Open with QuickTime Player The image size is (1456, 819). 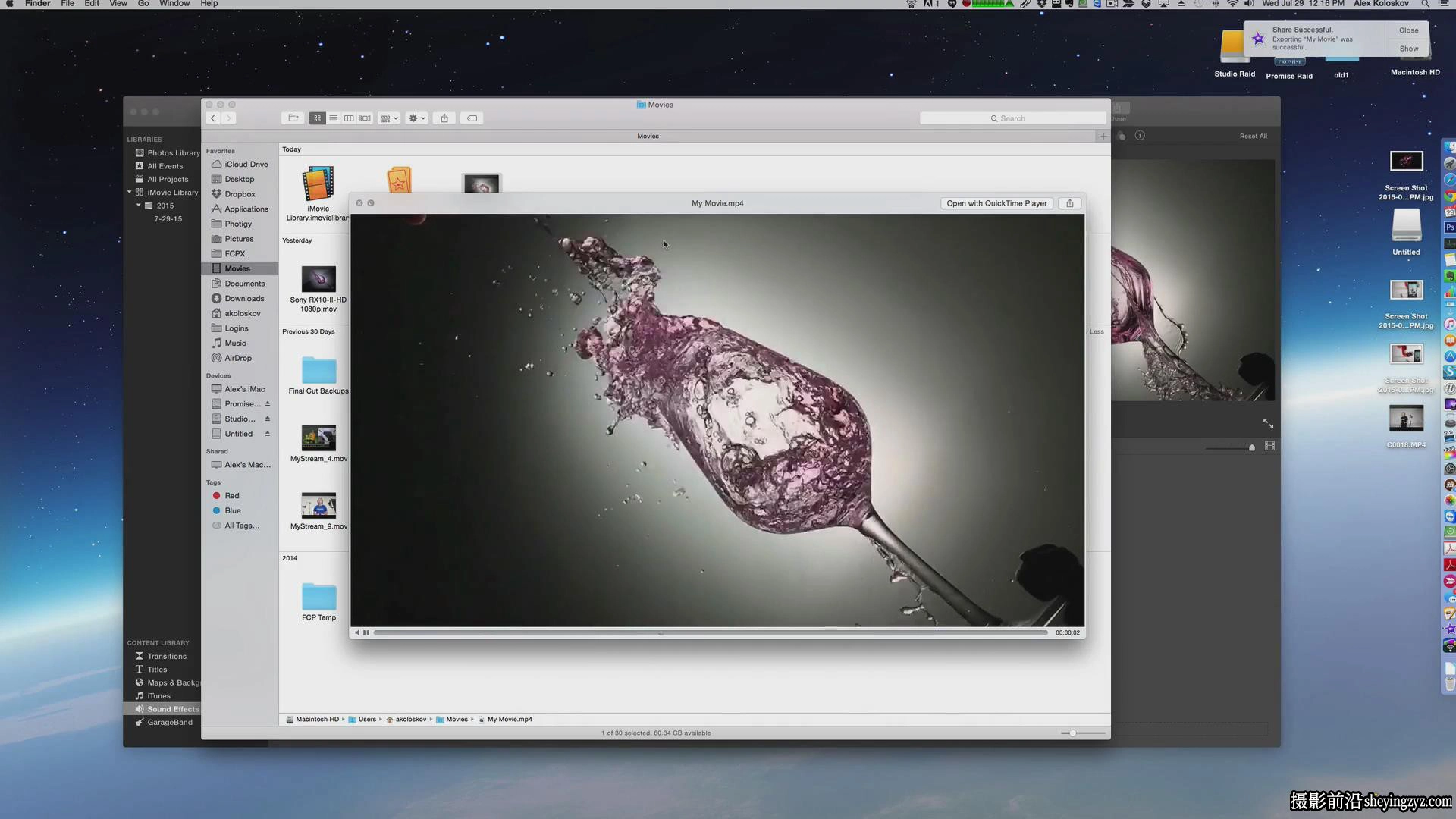pos(996,203)
